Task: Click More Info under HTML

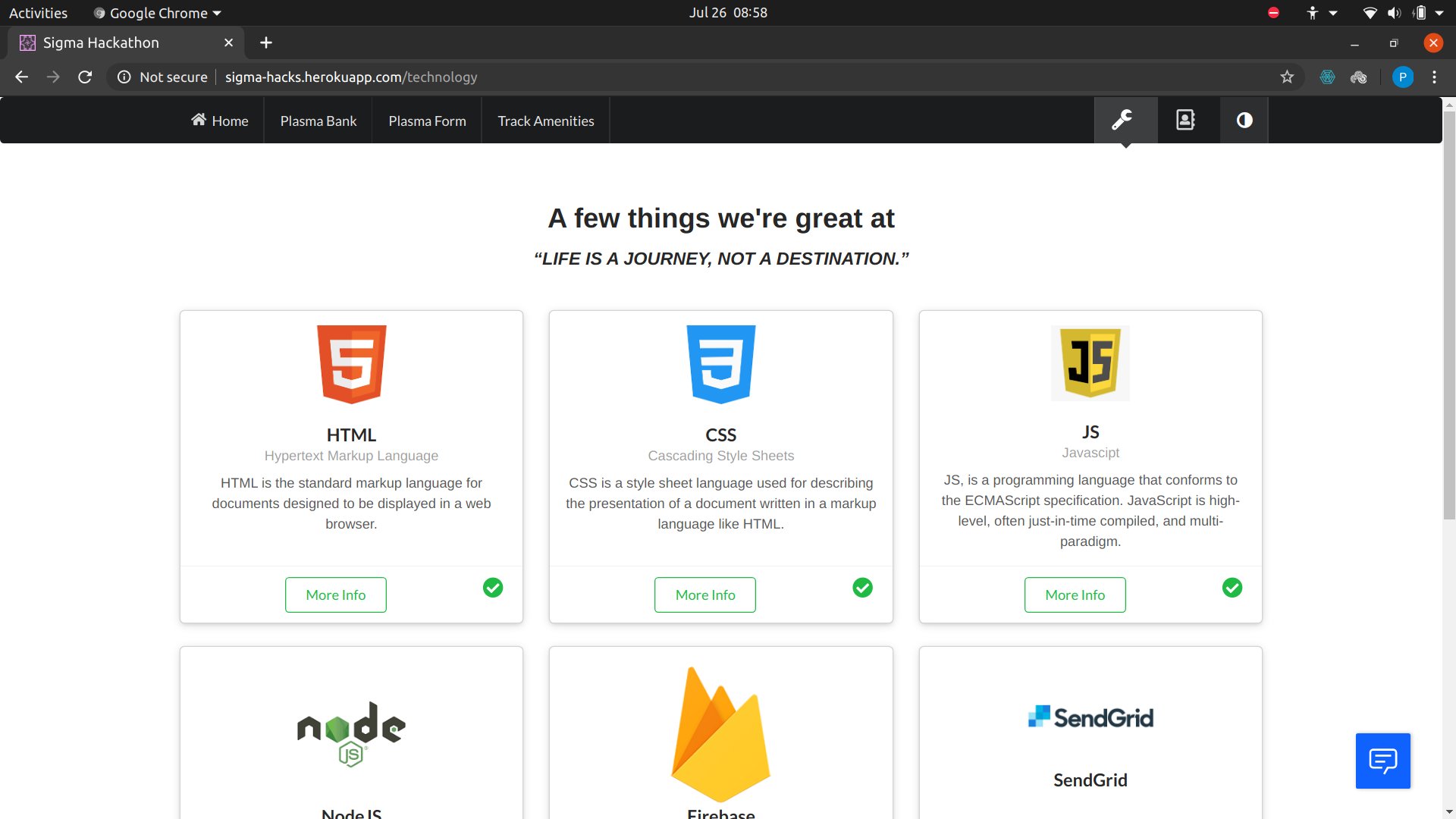Action: click(x=335, y=595)
